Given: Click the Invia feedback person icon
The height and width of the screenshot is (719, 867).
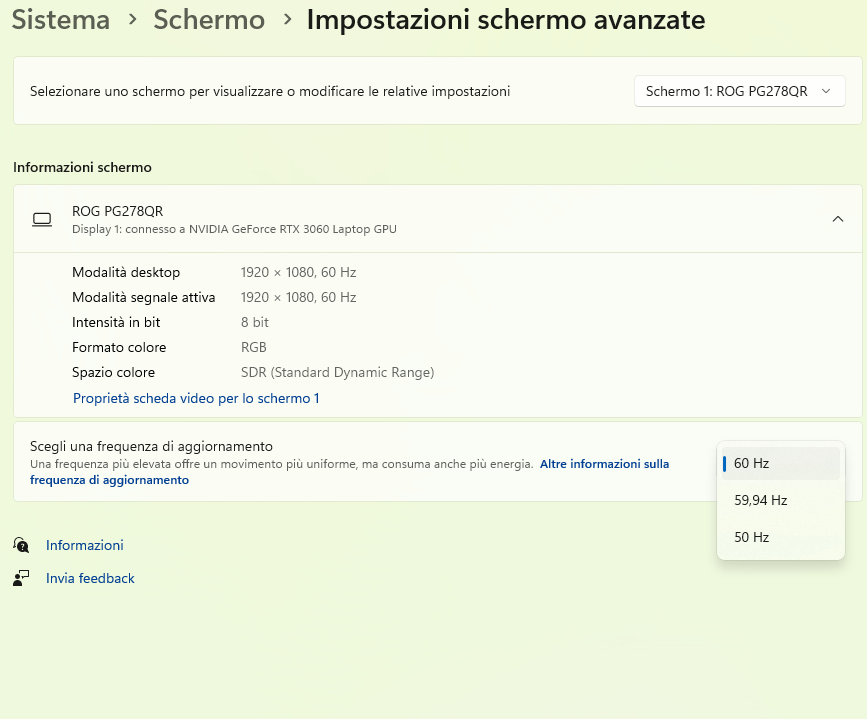Looking at the screenshot, I should pos(21,579).
